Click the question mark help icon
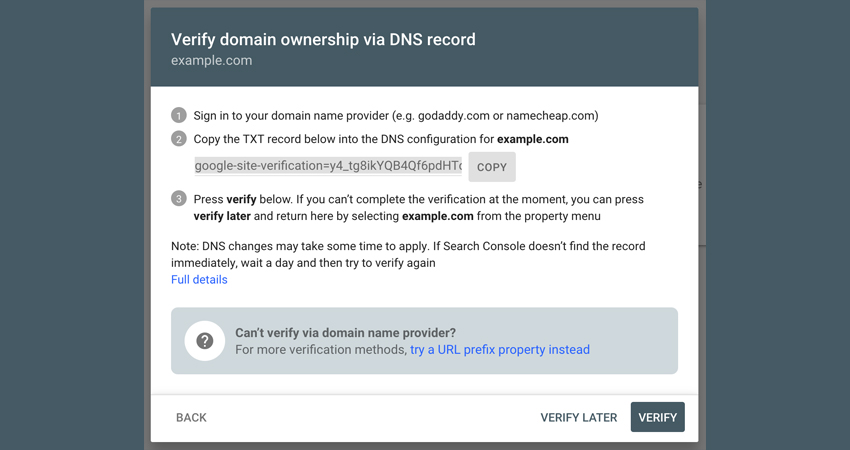This screenshot has height=450, width=850. 204,341
